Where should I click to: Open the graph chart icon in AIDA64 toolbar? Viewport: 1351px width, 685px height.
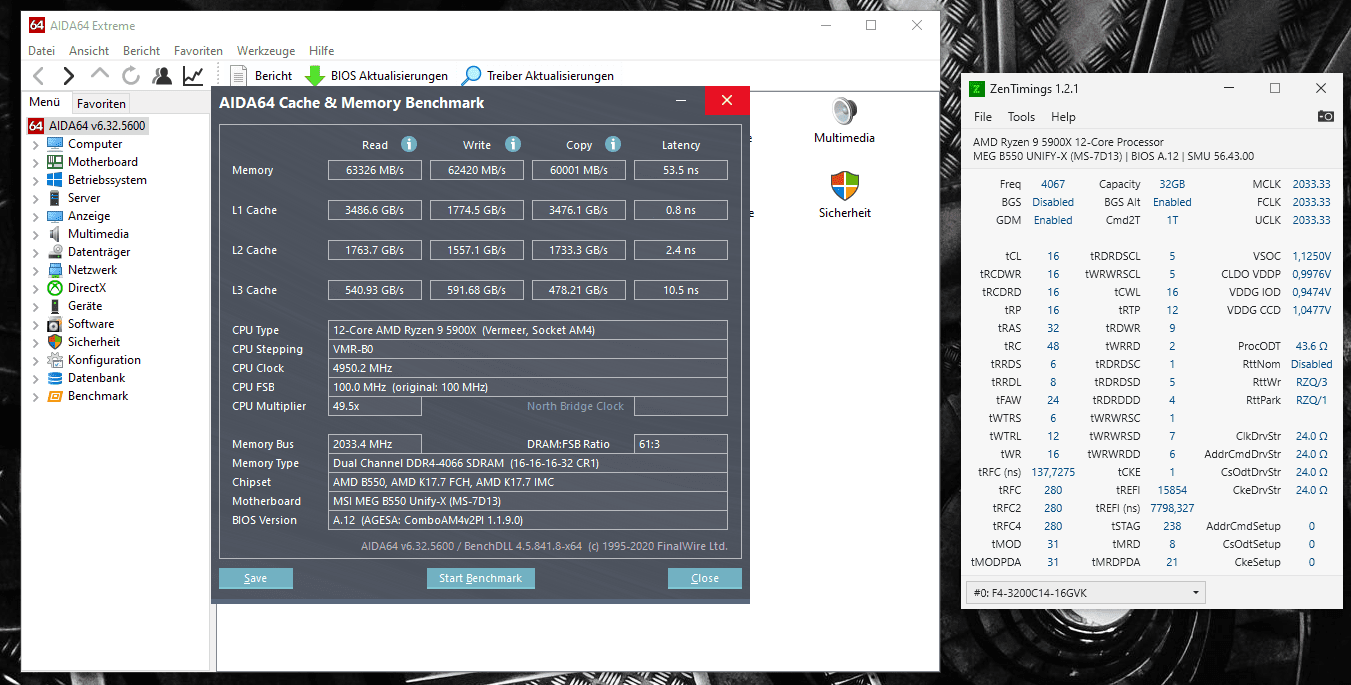[x=193, y=75]
